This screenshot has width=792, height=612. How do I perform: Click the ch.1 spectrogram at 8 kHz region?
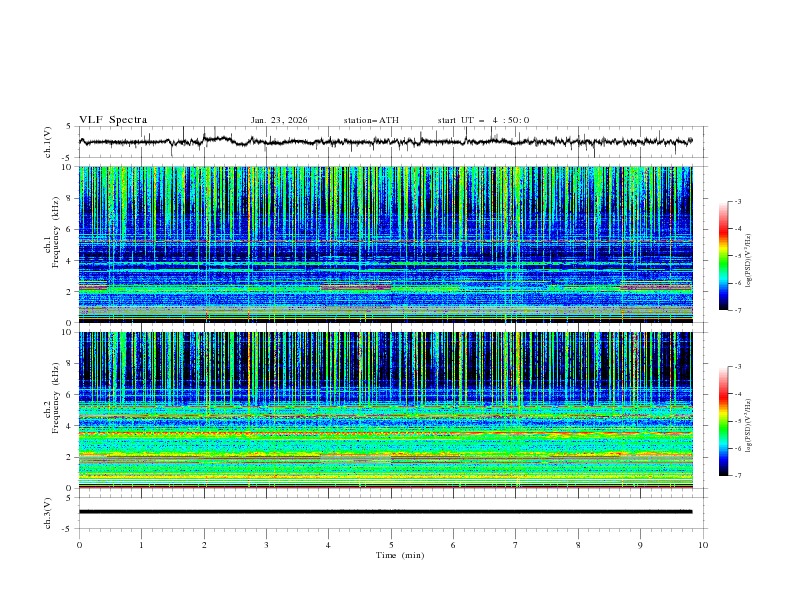[x=385, y=197]
